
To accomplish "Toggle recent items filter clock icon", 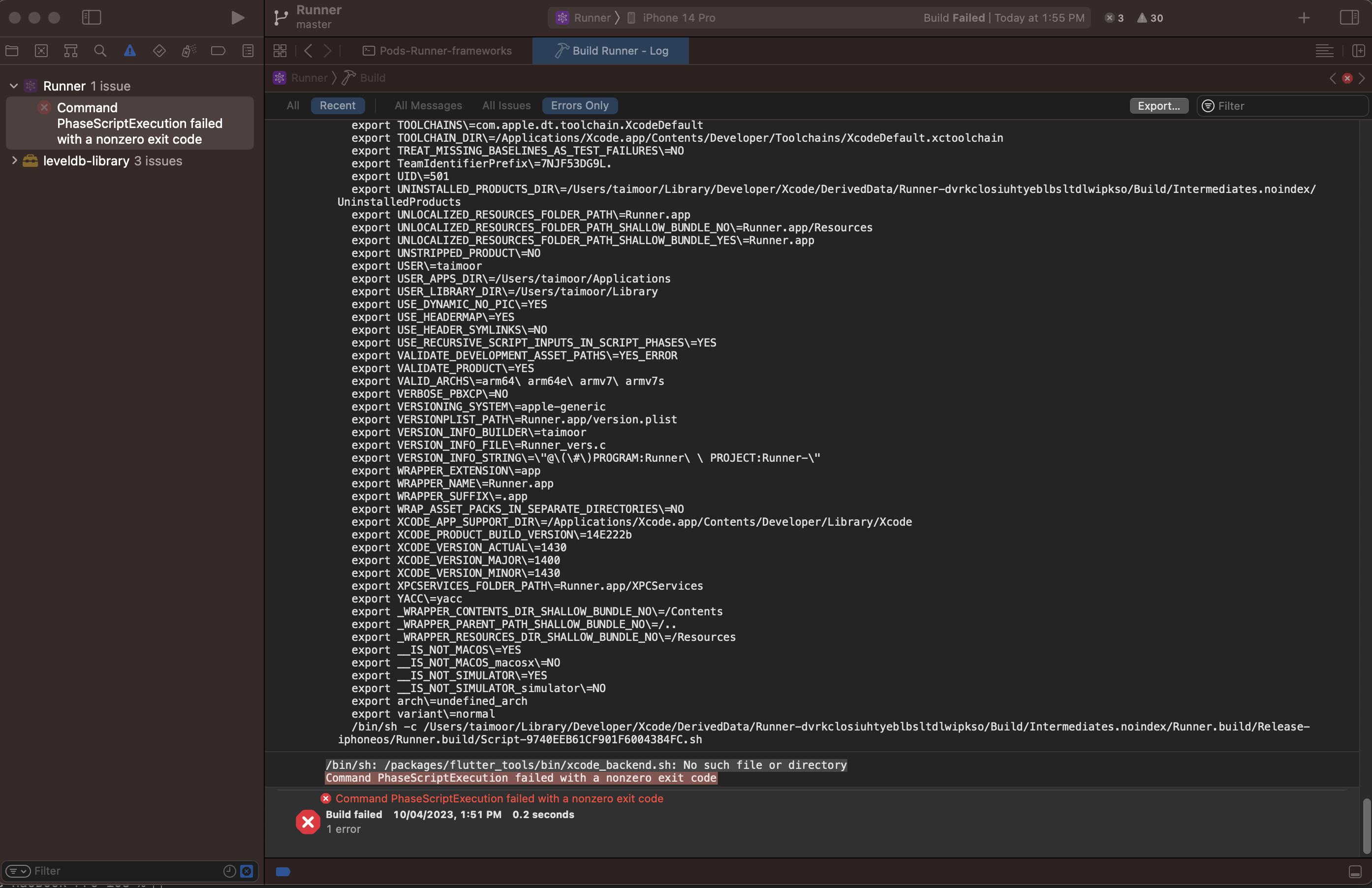I will pos(229,871).
